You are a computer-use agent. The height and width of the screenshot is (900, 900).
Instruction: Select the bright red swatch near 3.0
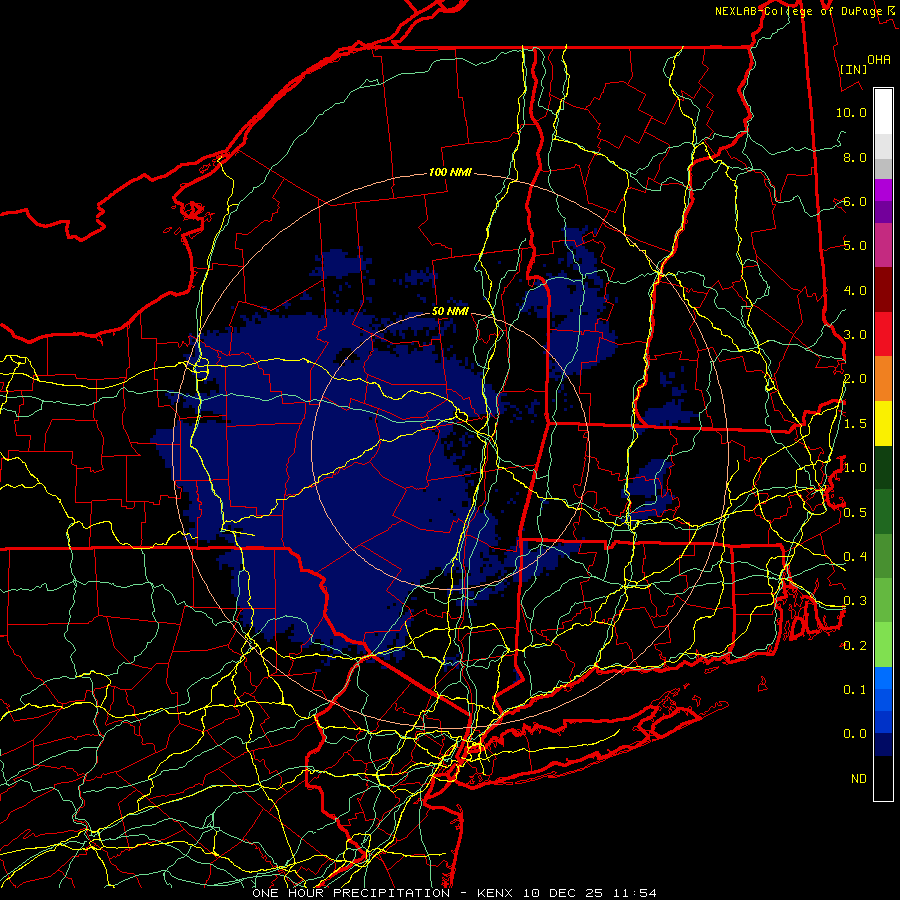tap(883, 335)
